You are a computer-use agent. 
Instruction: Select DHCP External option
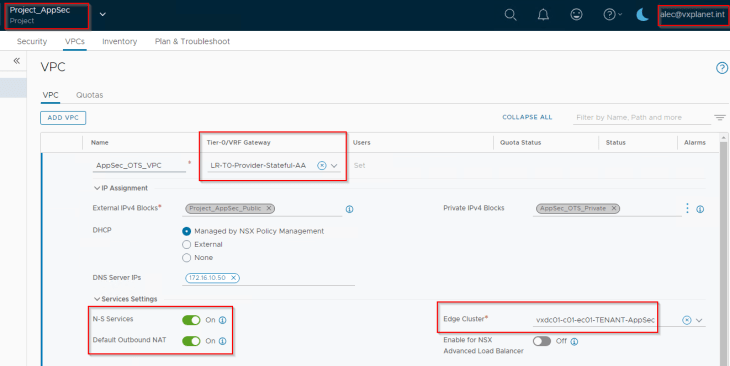187,244
